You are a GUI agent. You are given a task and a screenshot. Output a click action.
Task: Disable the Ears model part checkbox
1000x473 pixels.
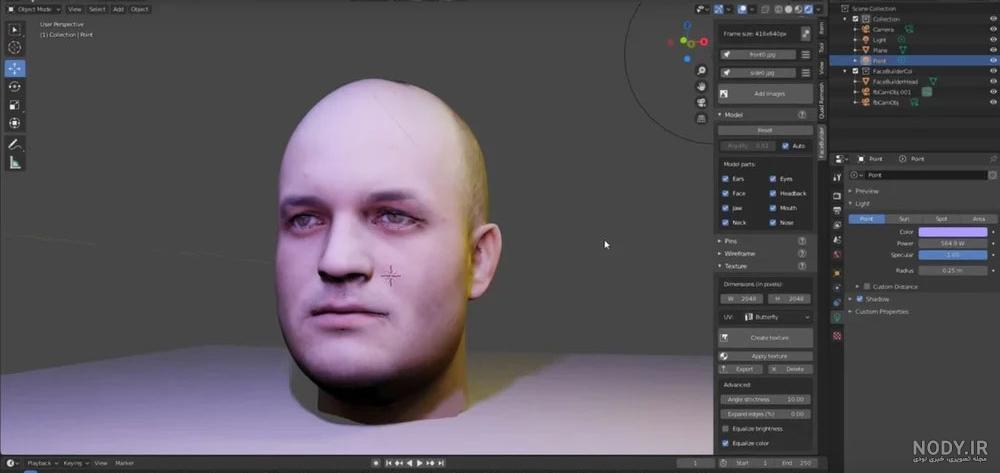coord(725,179)
